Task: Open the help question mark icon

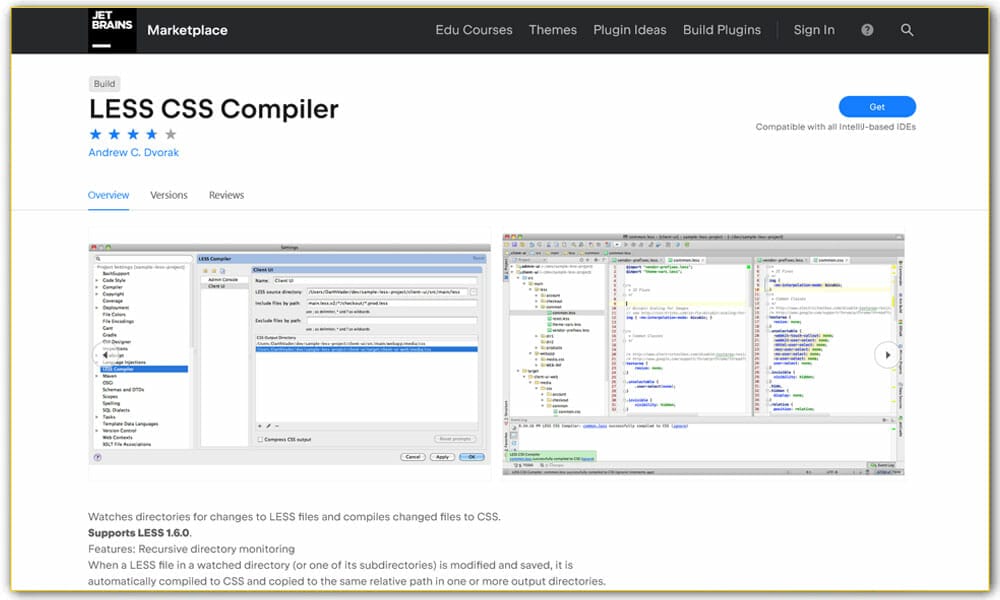Action: pos(866,30)
